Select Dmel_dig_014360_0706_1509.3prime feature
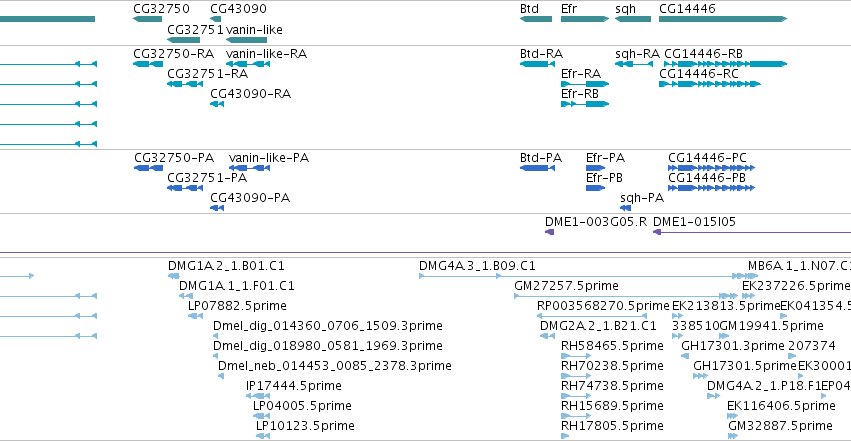This screenshot has width=851, height=441. (x=215, y=336)
